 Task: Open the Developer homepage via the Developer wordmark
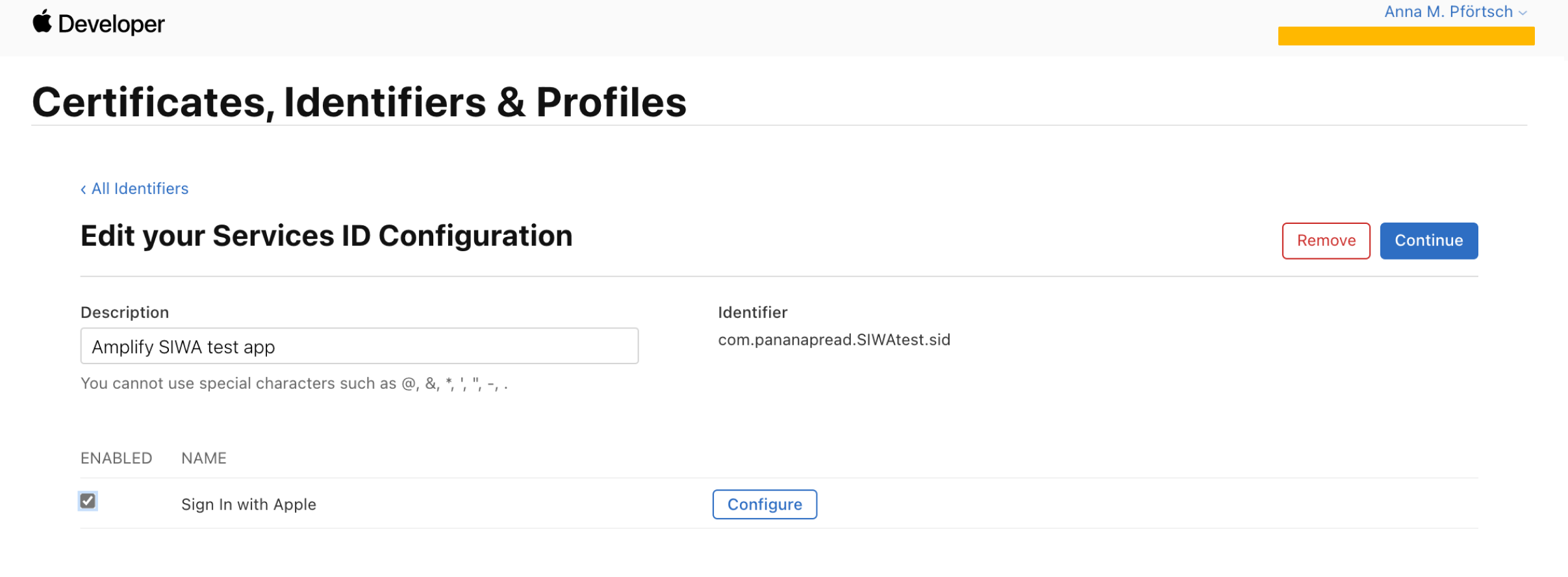tap(110, 23)
